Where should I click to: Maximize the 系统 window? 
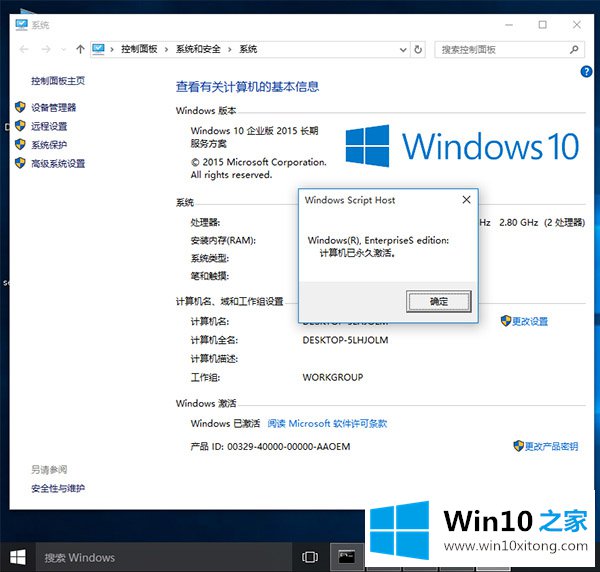pos(543,25)
